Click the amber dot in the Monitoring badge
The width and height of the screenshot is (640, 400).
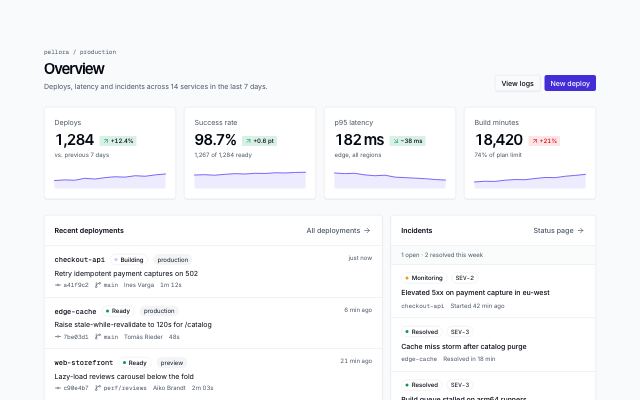click(407, 278)
